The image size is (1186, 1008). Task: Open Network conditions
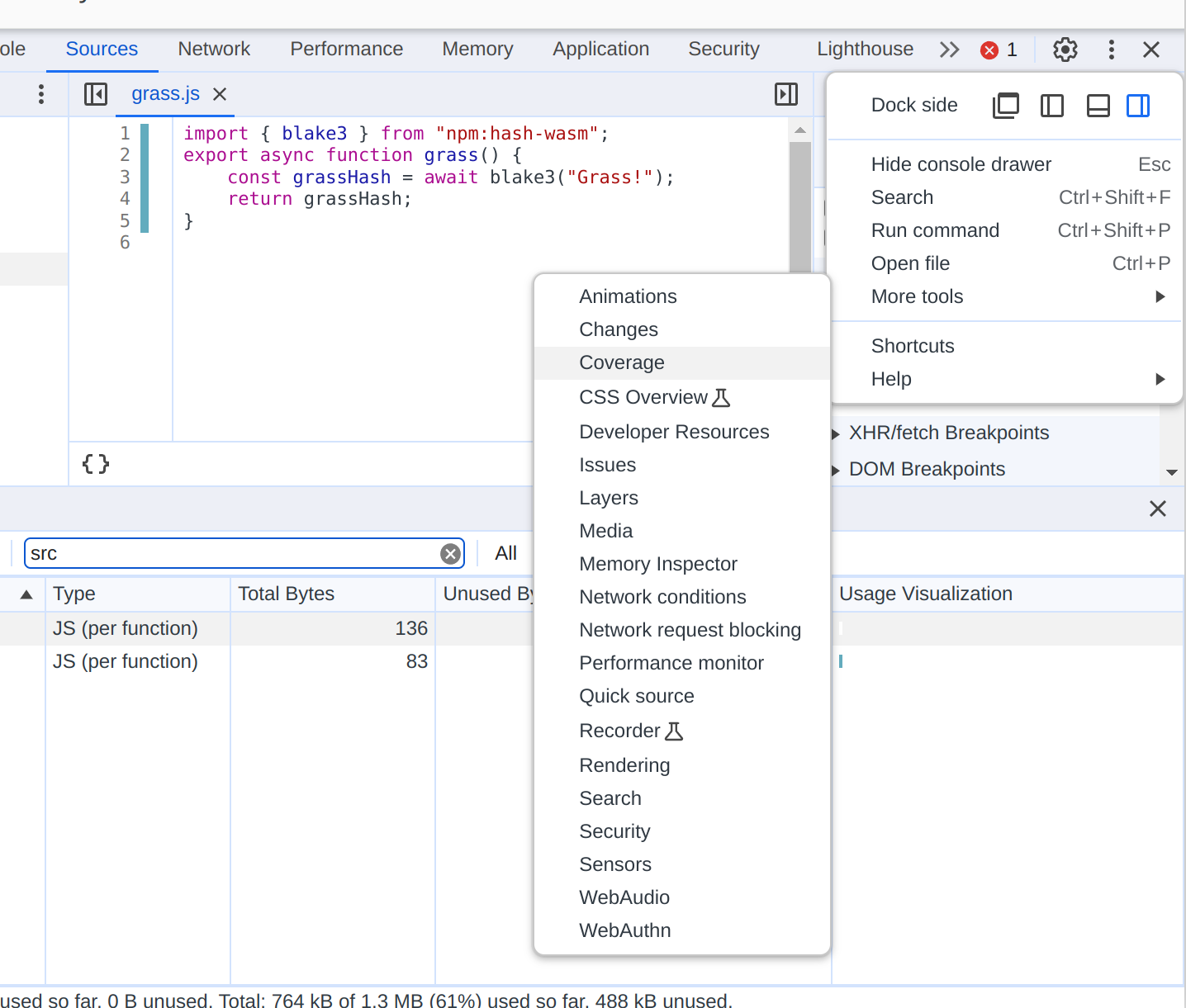pyautogui.click(x=682, y=597)
